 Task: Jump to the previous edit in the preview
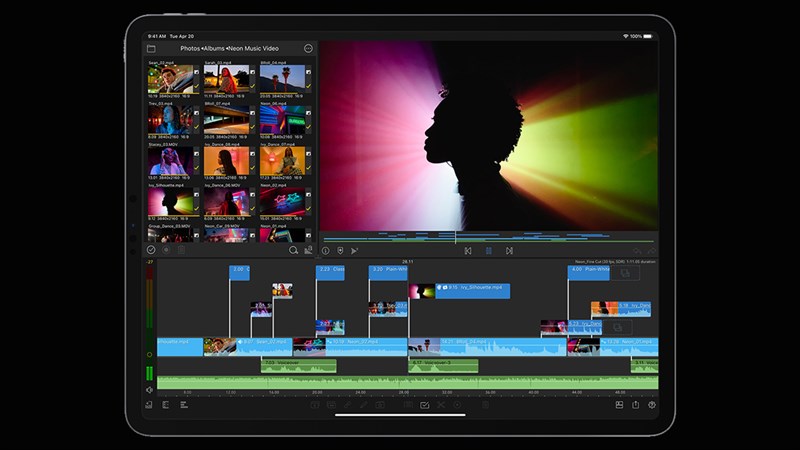468,251
